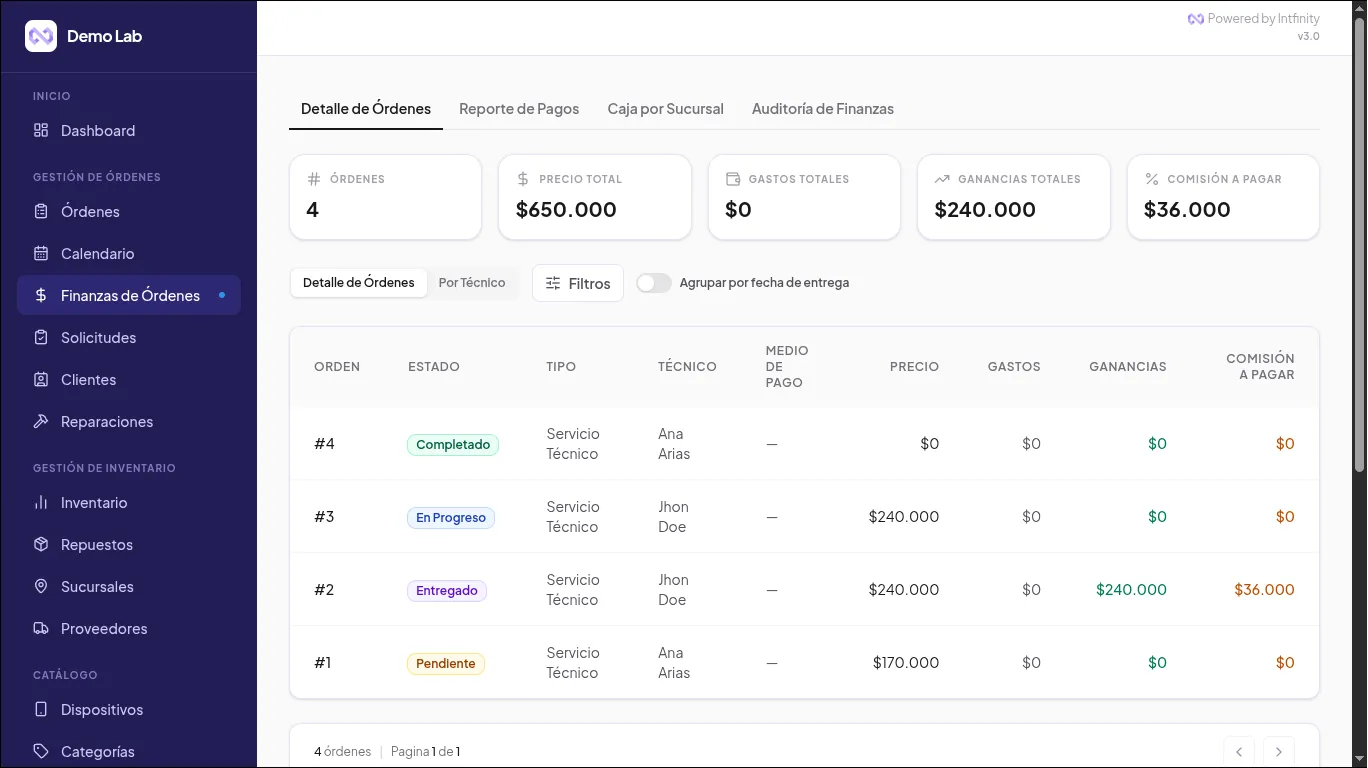The height and width of the screenshot is (768, 1368).
Task: Click the Precio Total summary card
Action: [595, 197]
